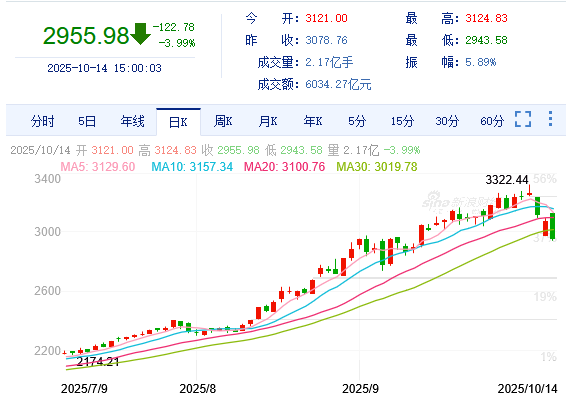Screen dimensions: 579x394
Task: Select the 日K tab
Action: pos(178,122)
